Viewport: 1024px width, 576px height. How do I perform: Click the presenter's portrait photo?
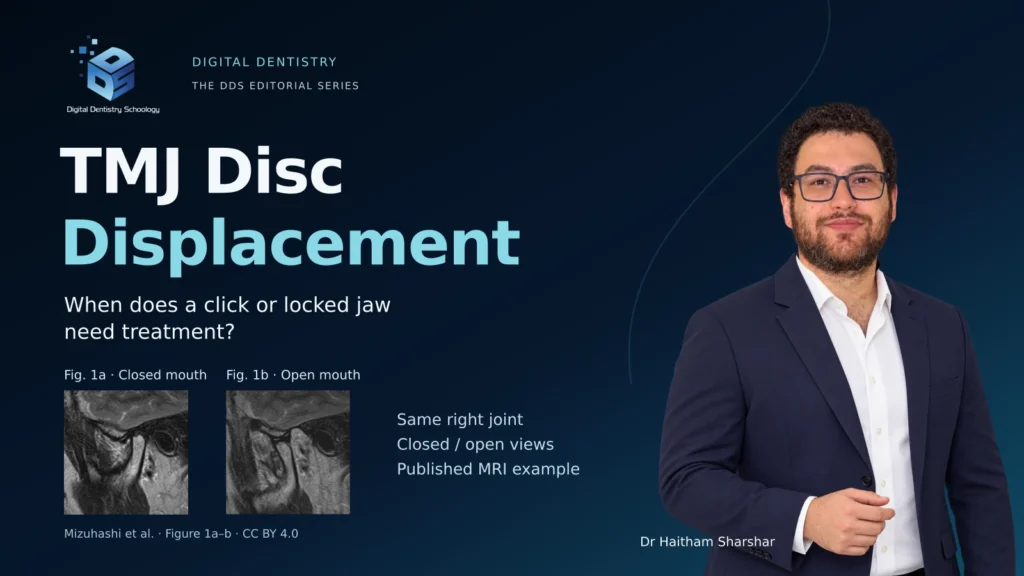coord(836,340)
